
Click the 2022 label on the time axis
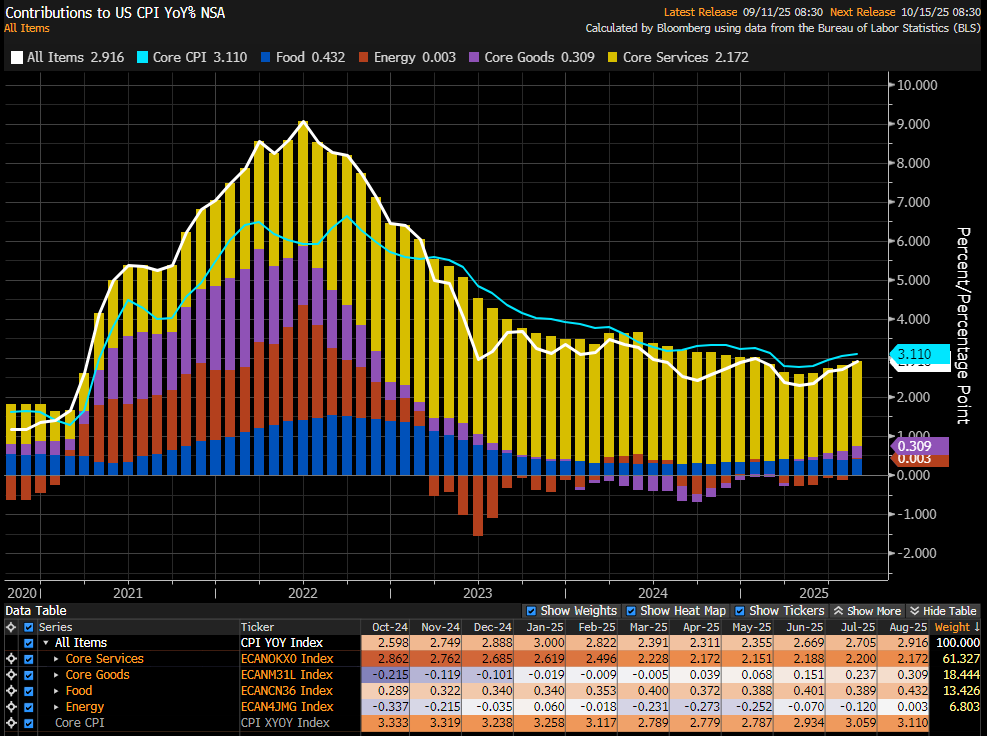[303, 593]
